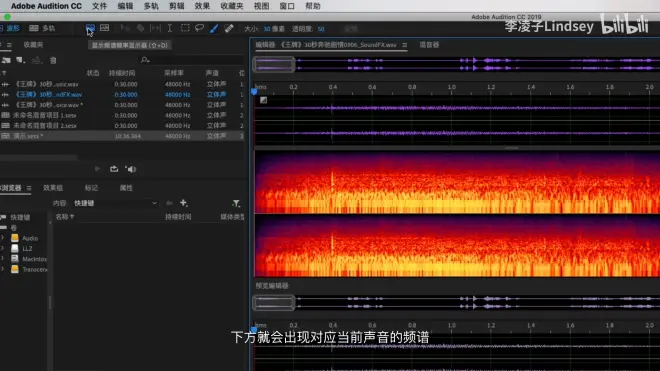Open the 多轨 menu
The height and width of the screenshot is (371, 660).
(x=151, y=6)
